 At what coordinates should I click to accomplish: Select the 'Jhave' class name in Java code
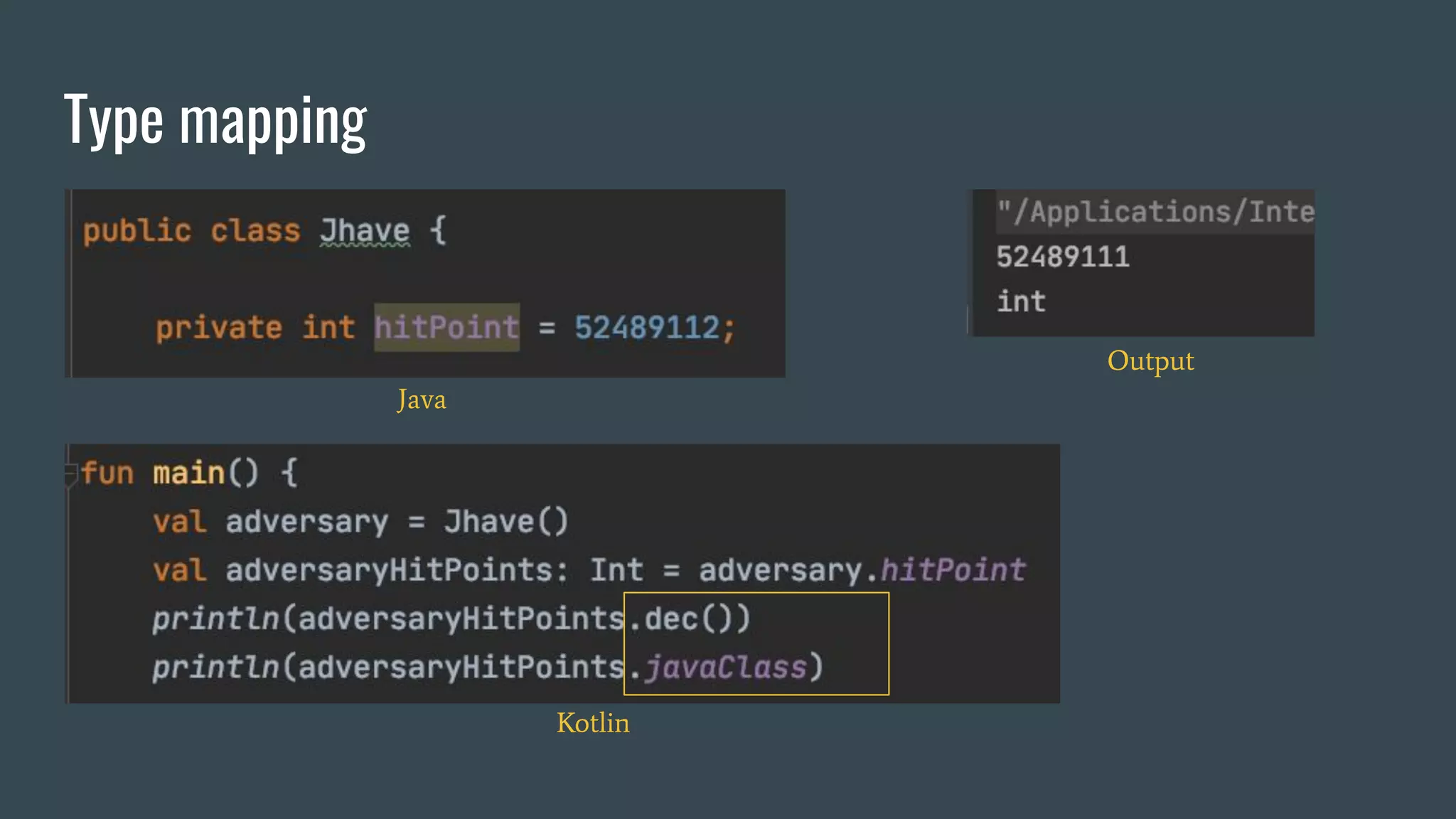click(365, 231)
